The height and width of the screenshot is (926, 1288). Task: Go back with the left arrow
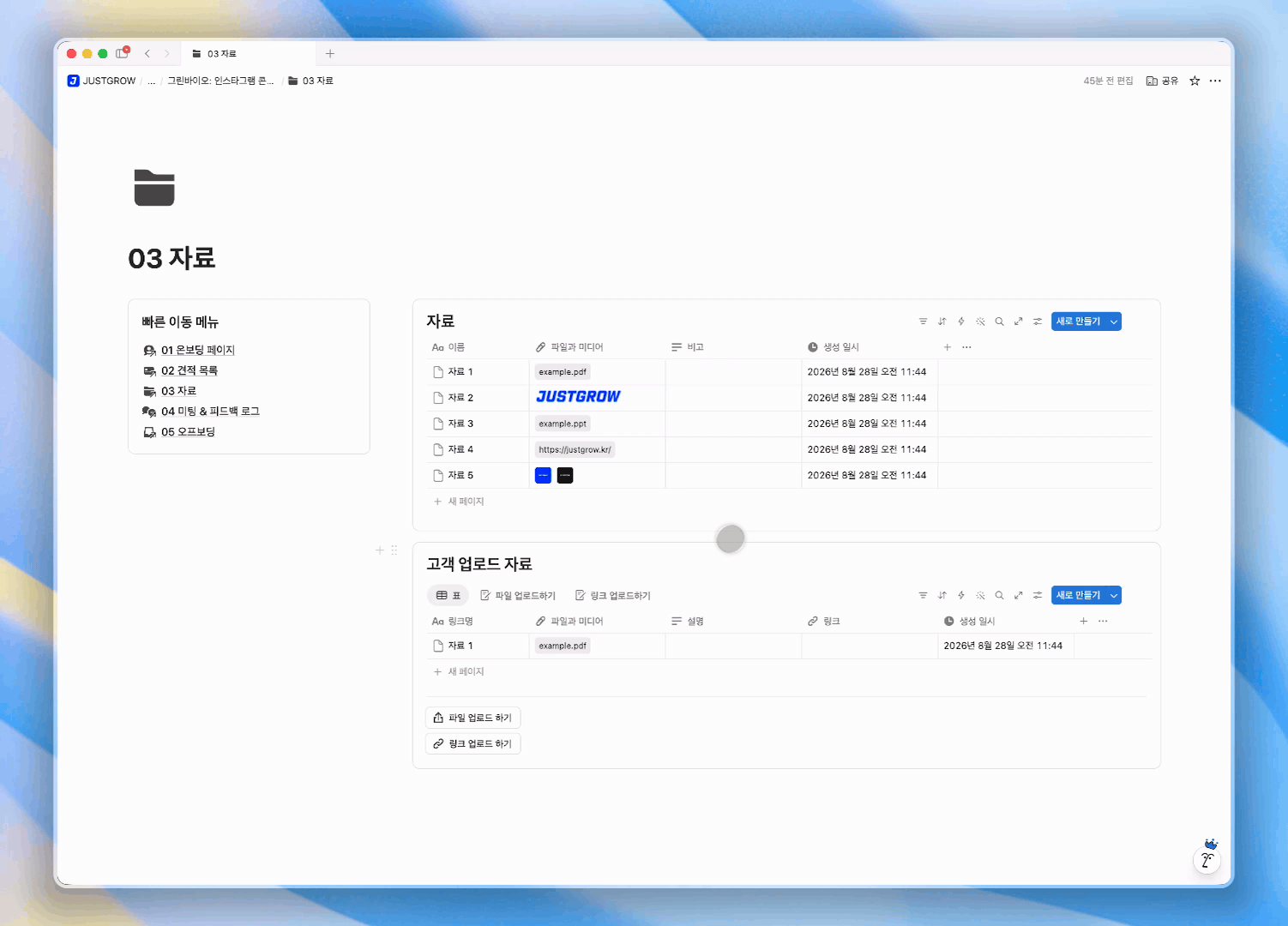click(x=147, y=53)
